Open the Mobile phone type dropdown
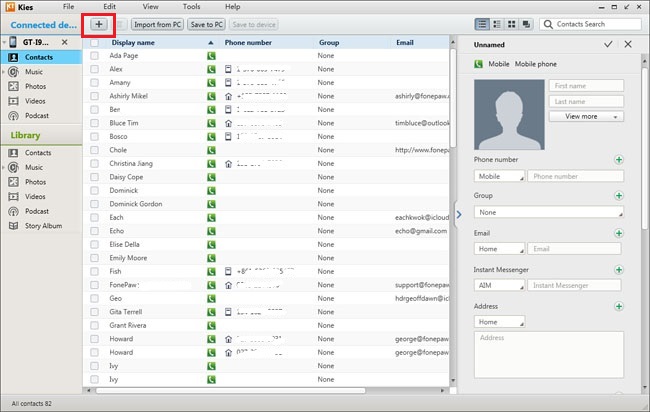This screenshot has height=412, width=650. (x=499, y=176)
